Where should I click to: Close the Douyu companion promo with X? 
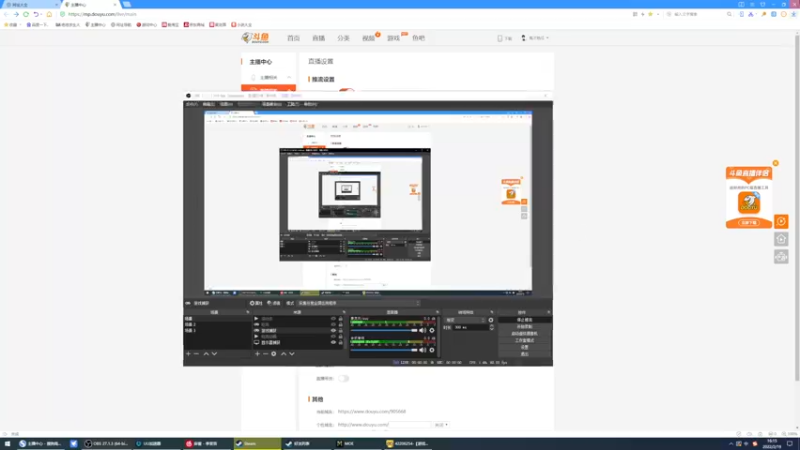(x=776, y=163)
